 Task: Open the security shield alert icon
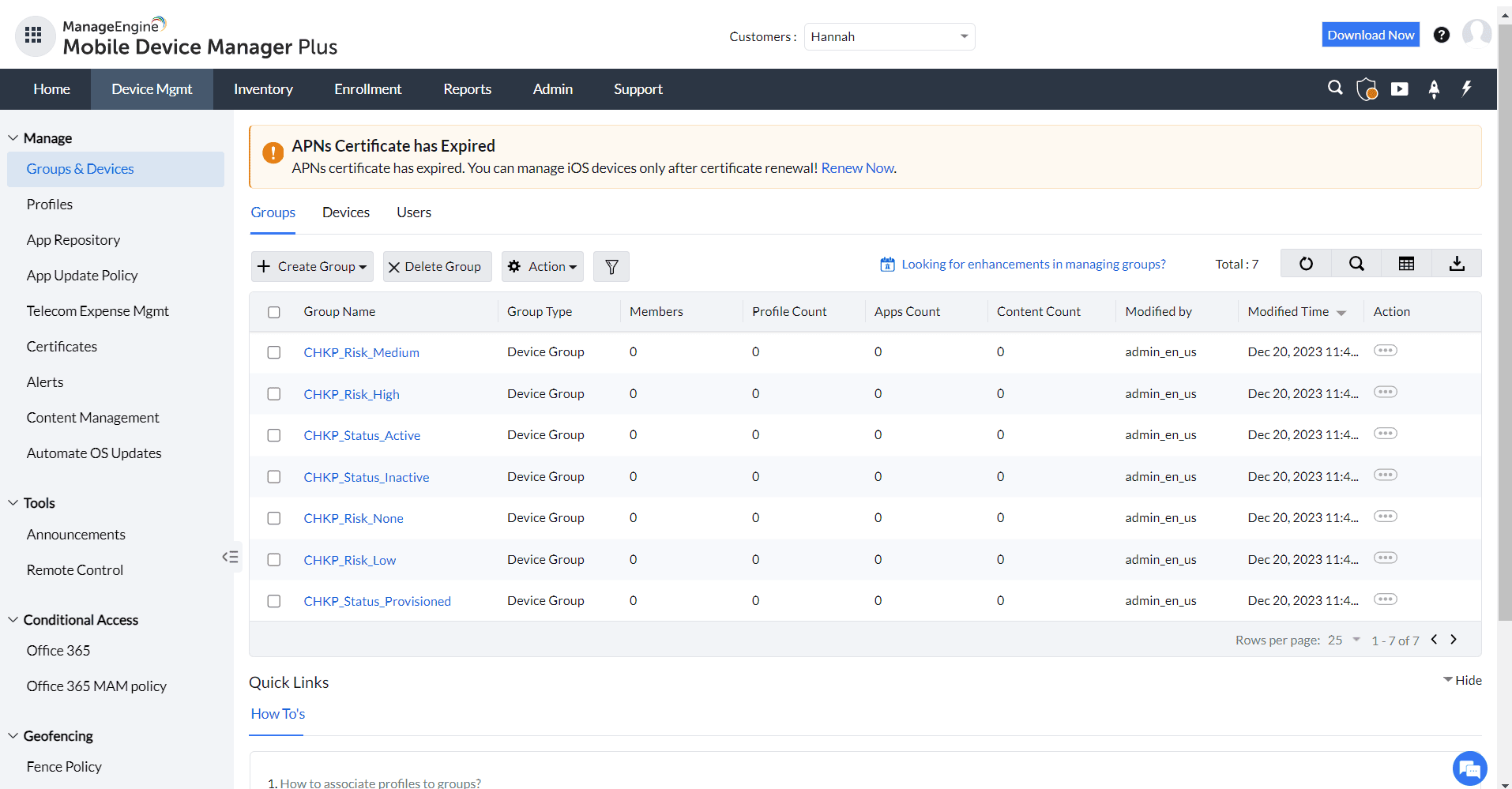click(1367, 89)
